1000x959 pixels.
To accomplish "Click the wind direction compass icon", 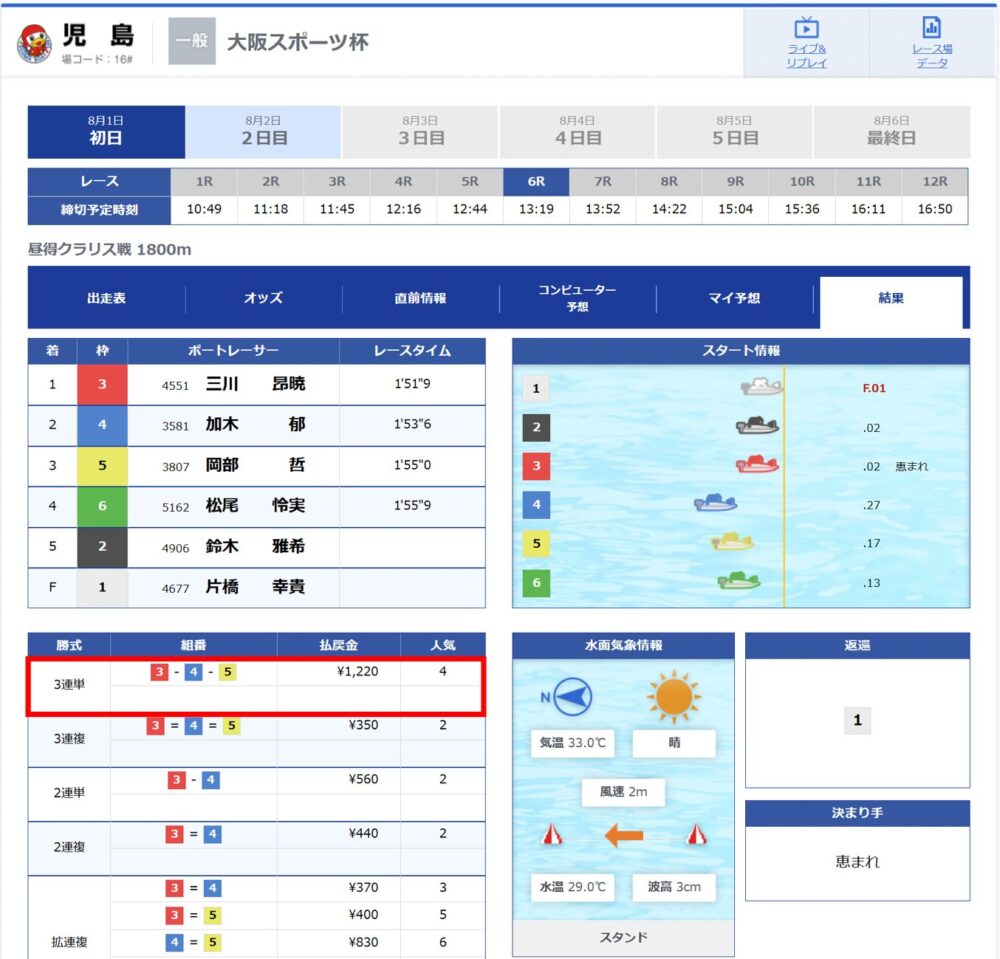I will 572,696.
